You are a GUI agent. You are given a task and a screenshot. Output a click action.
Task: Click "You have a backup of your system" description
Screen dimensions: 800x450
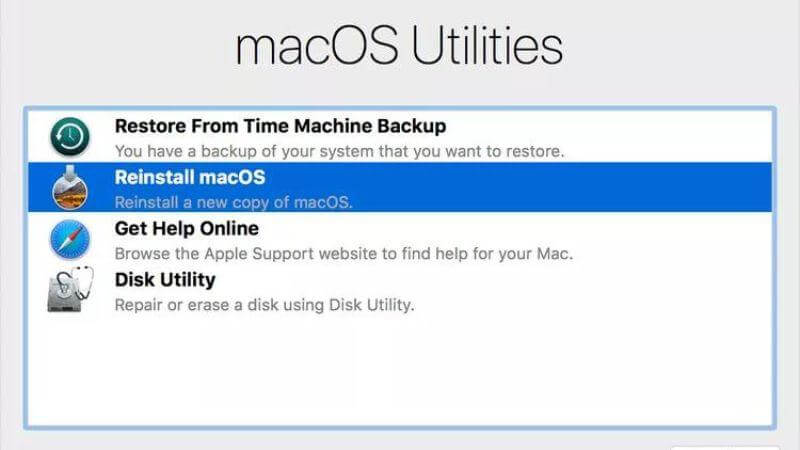tap(340, 152)
